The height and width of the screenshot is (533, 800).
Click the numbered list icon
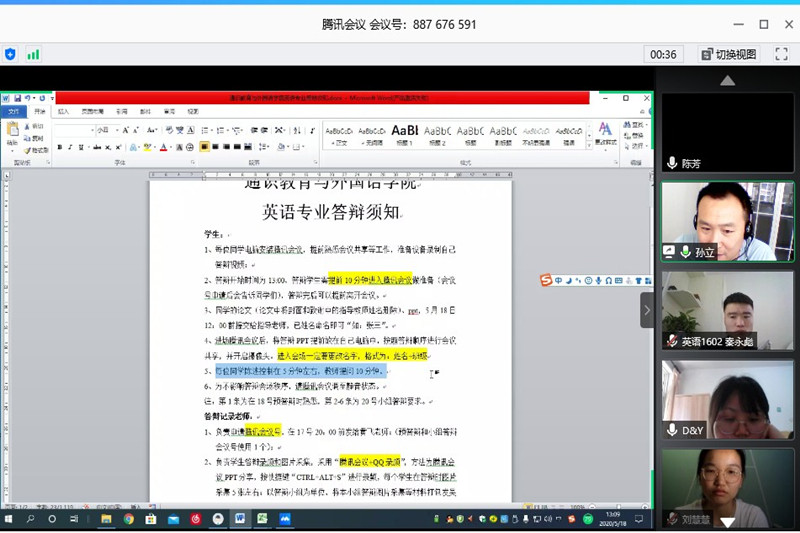(x=220, y=131)
